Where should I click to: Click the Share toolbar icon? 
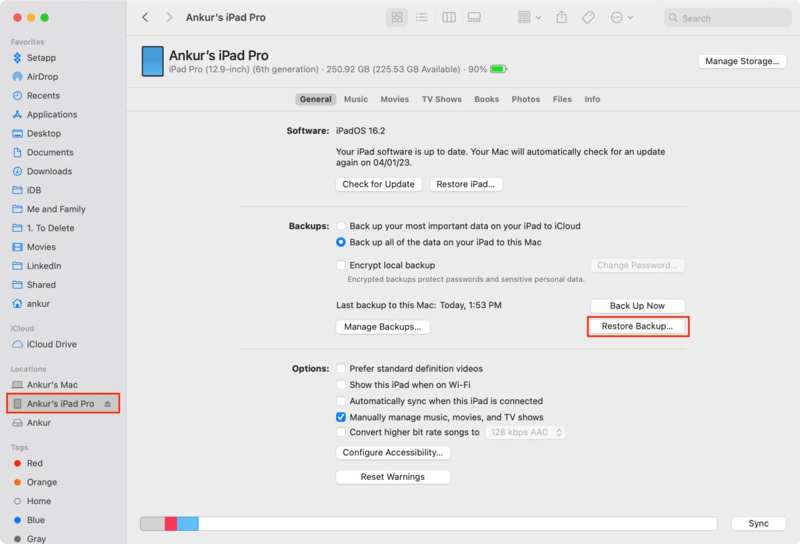[x=561, y=17]
